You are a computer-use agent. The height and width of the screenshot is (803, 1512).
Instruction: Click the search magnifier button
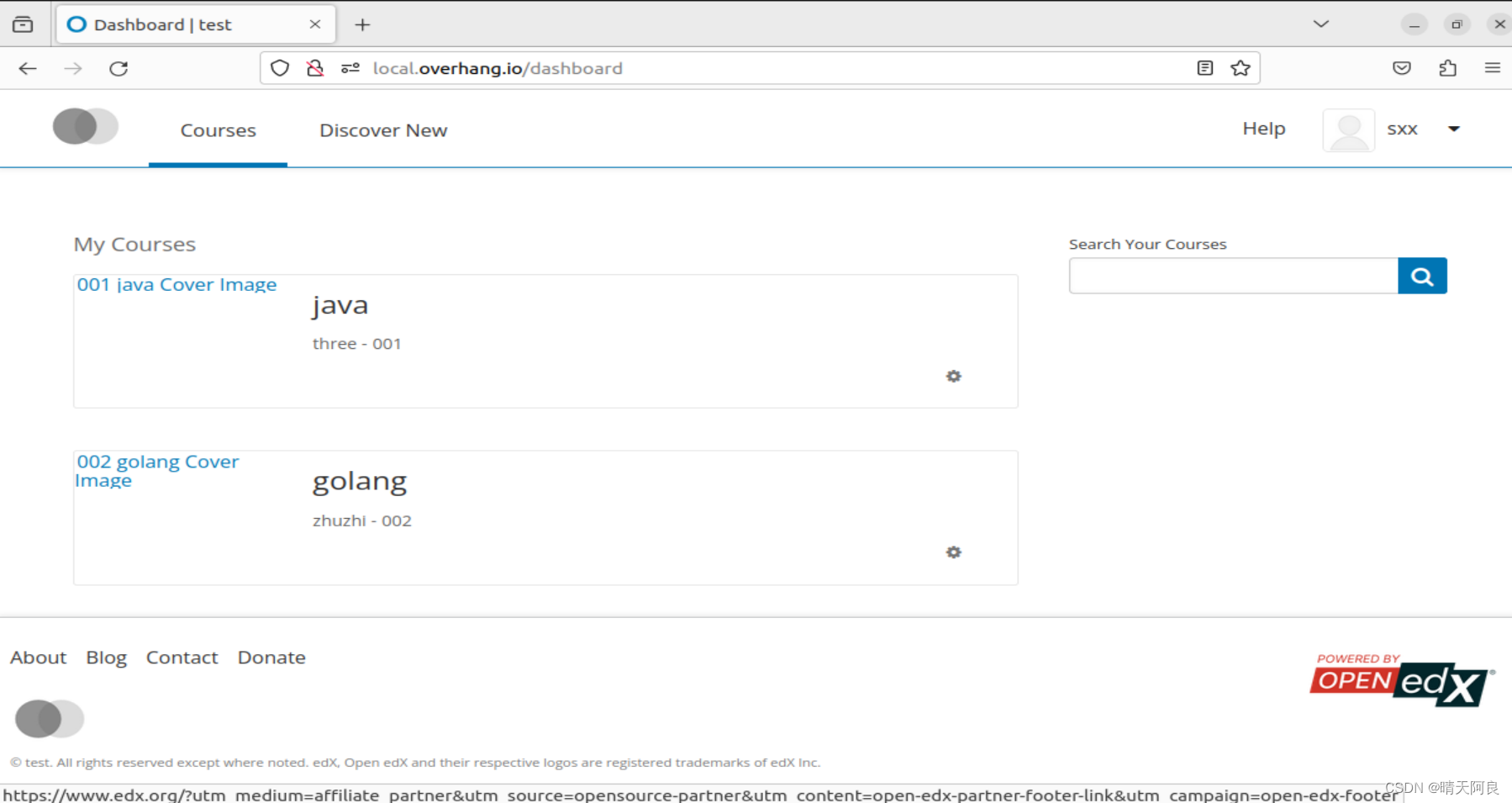(x=1421, y=276)
